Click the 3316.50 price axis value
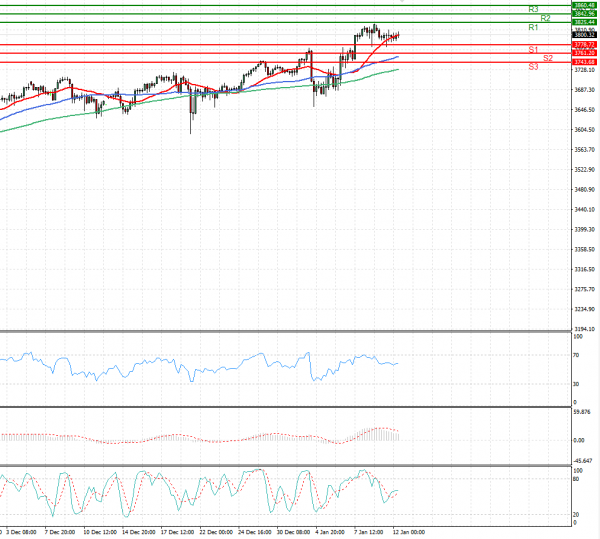The width and height of the screenshot is (600, 539). click(x=585, y=269)
